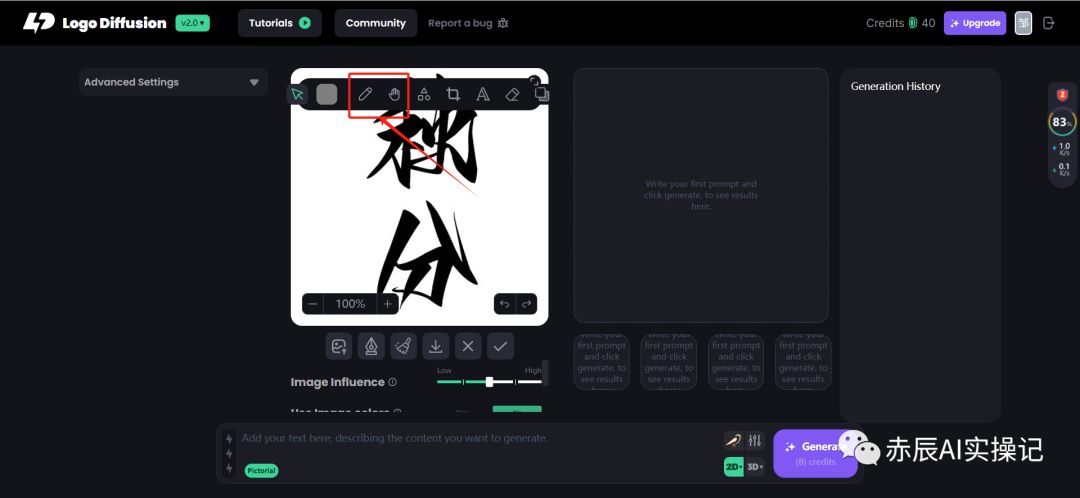Open the shapes tool
Image resolution: width=1080 pixels, height=498 pixels.
tap(424, 94)
